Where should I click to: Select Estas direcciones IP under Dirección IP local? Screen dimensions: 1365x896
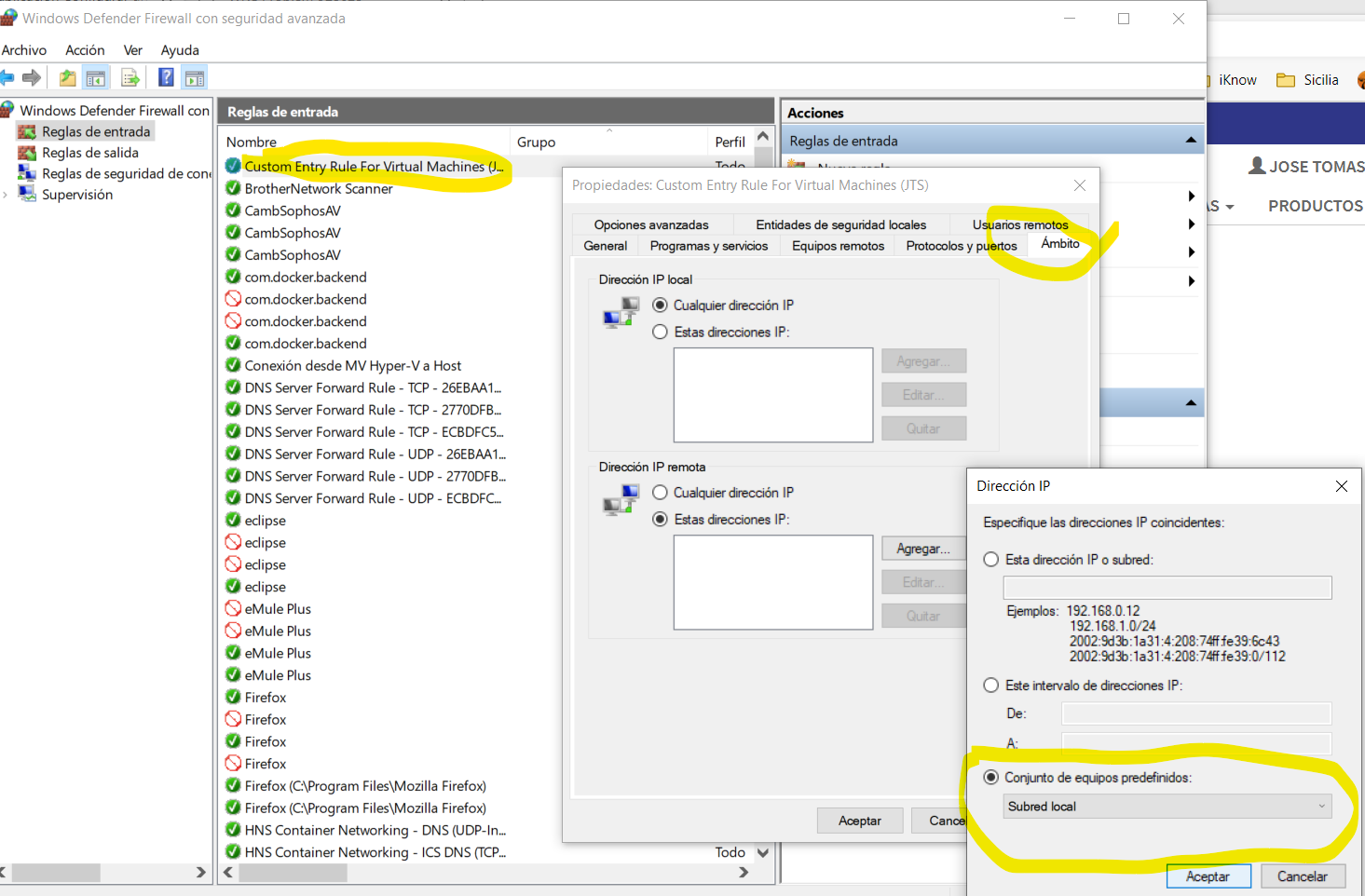[x=660, y=332]
